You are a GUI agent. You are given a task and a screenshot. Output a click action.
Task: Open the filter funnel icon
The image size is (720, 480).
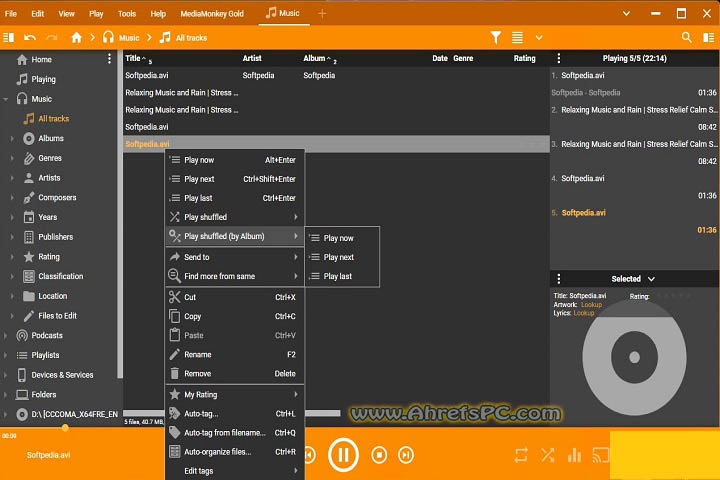pos(495,37)
